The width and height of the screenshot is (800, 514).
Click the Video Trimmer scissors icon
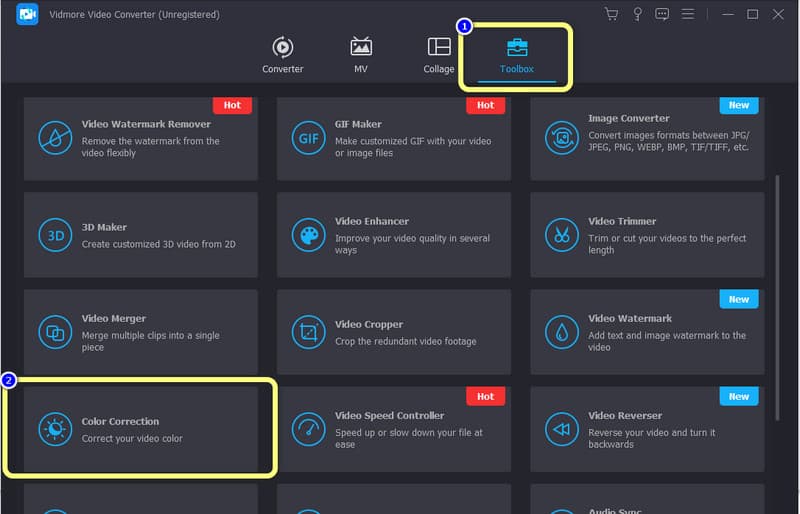(561, 235)
